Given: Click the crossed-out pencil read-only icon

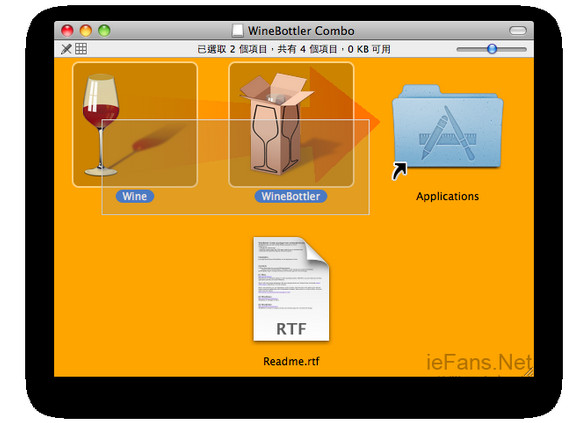Looking at the screenshot, I should pos(66,49).
